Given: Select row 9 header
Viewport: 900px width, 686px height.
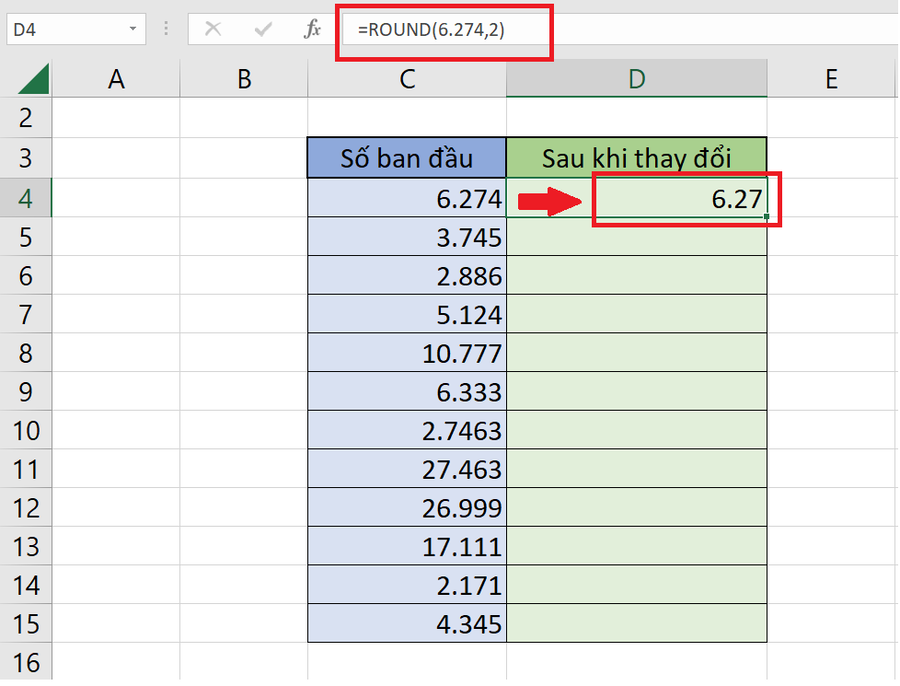Looking at the screenshot, I should [25, 392].
